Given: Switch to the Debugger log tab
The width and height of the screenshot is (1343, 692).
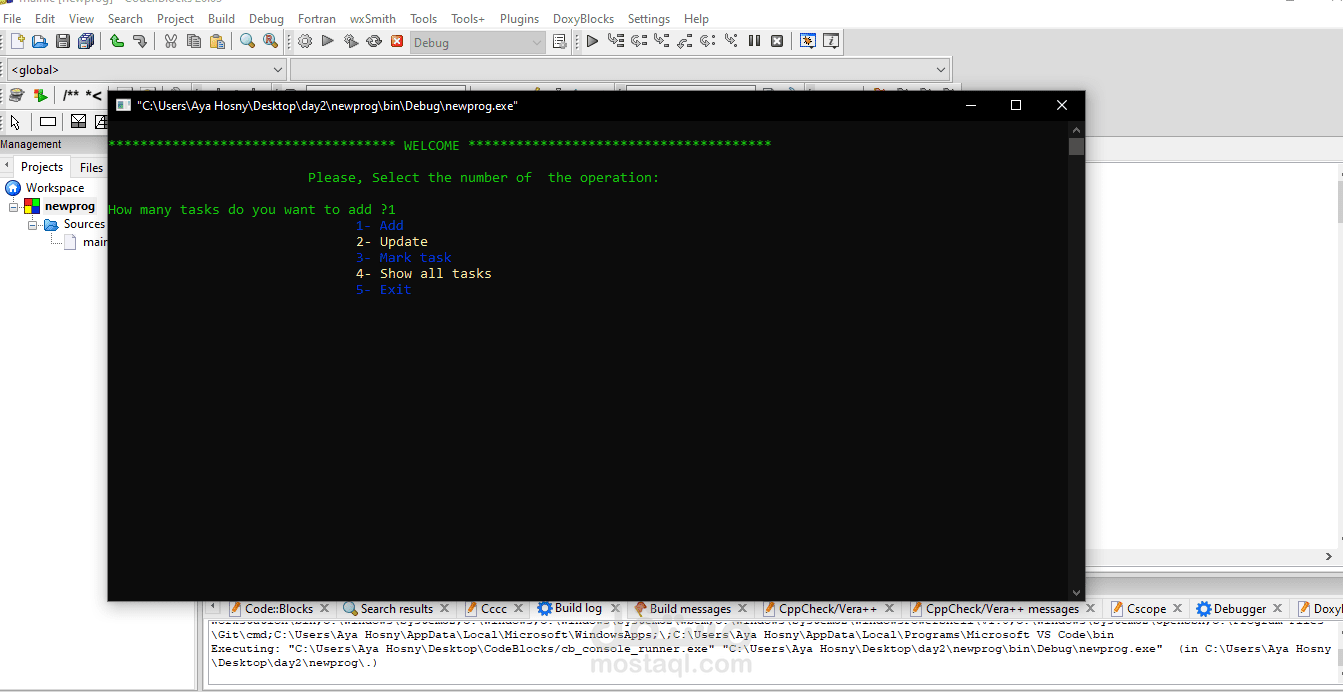Looking at the screenshot, I should [x=1239, y=608].
